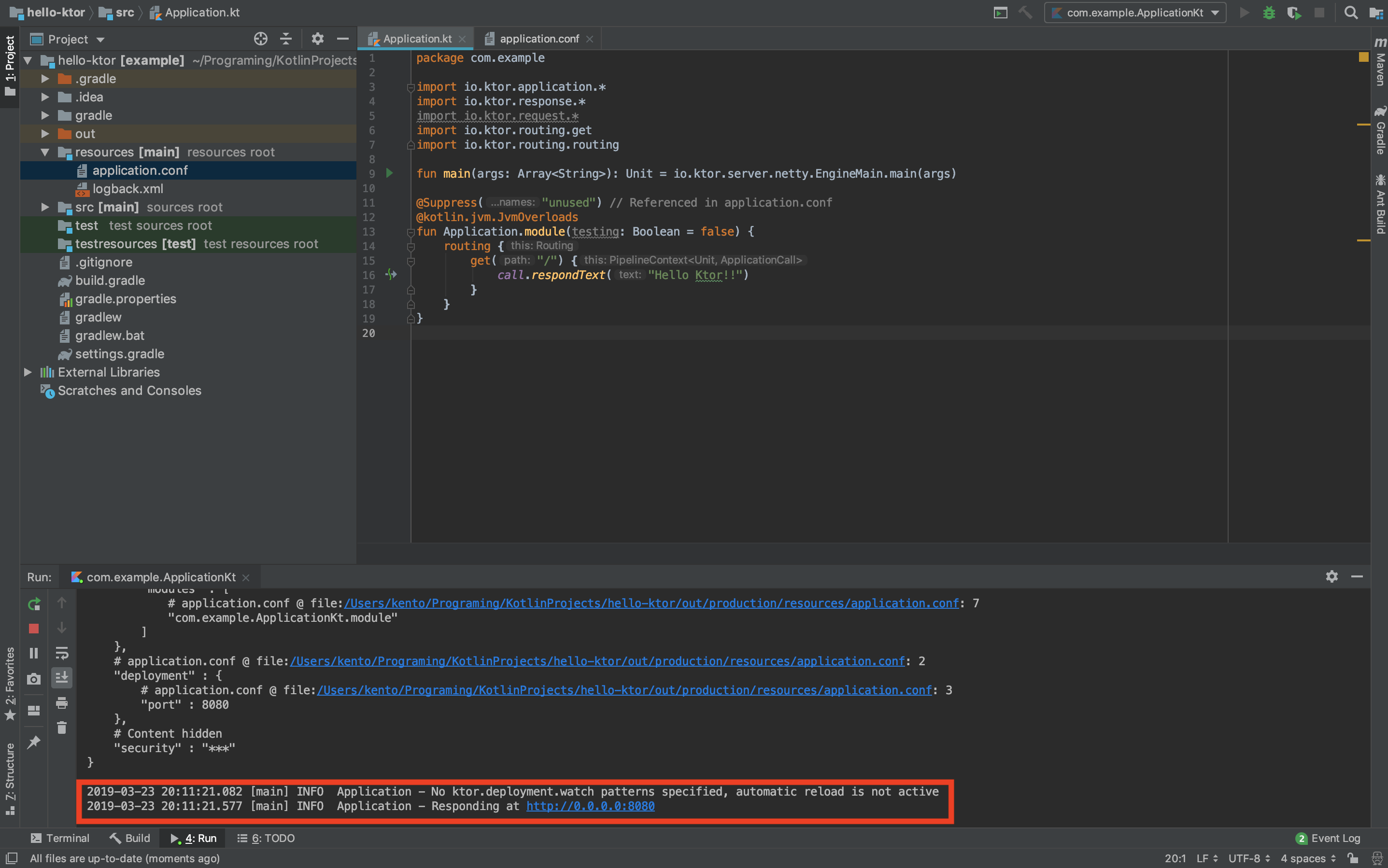Click the yellow warning indicator square in editor
The height and width of the screenshot is (868, 1388).
pos(1363,57)
